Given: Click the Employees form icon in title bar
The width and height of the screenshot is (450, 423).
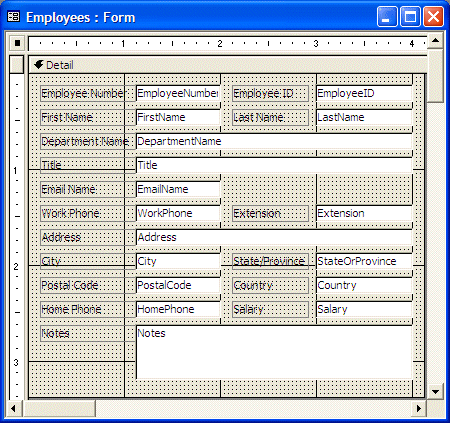Looking at the screenshot, I should pos(14,17).
